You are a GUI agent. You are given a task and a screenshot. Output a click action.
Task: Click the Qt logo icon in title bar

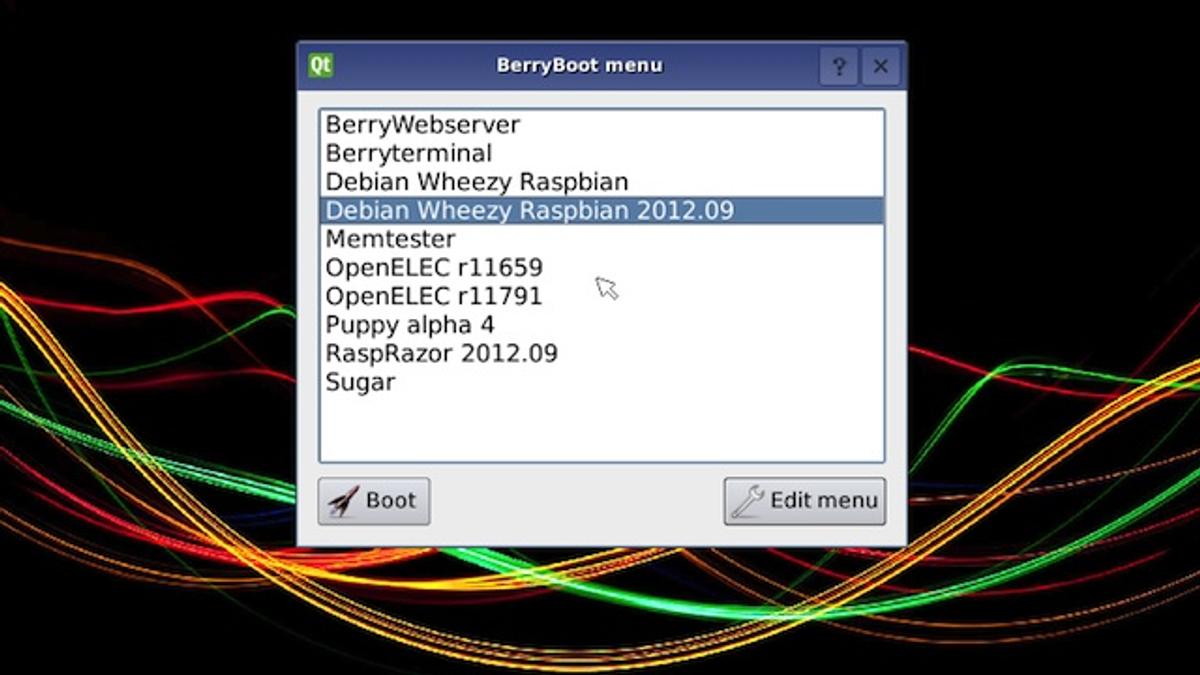[x=321, y=66]
